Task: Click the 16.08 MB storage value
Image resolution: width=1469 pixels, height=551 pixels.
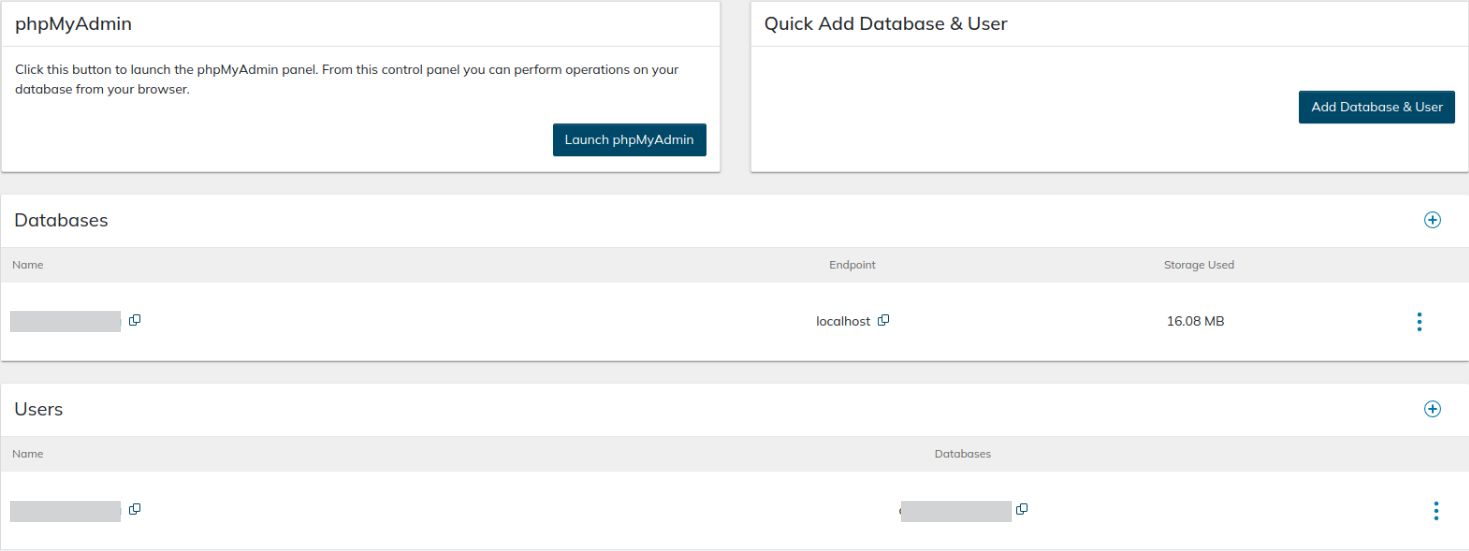Action: (x=1195, y=322)
